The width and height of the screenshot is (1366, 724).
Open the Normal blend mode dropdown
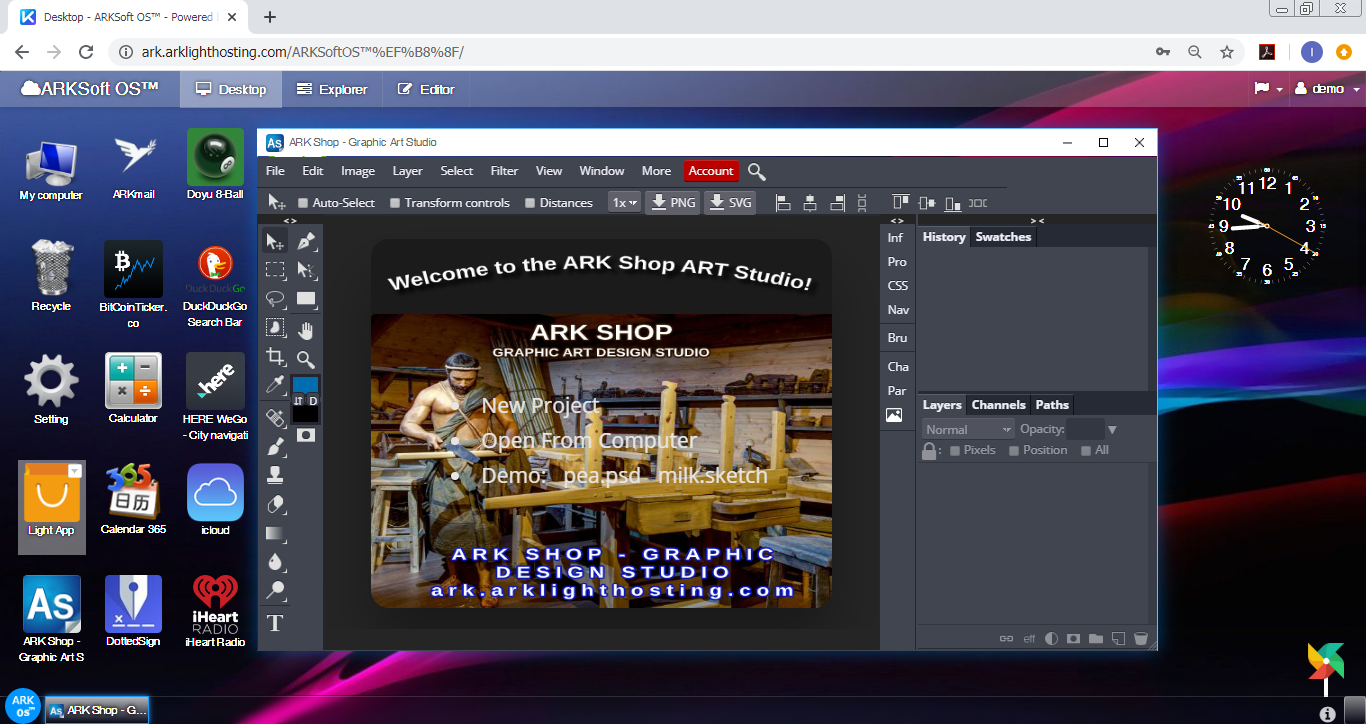coord(968,430)
